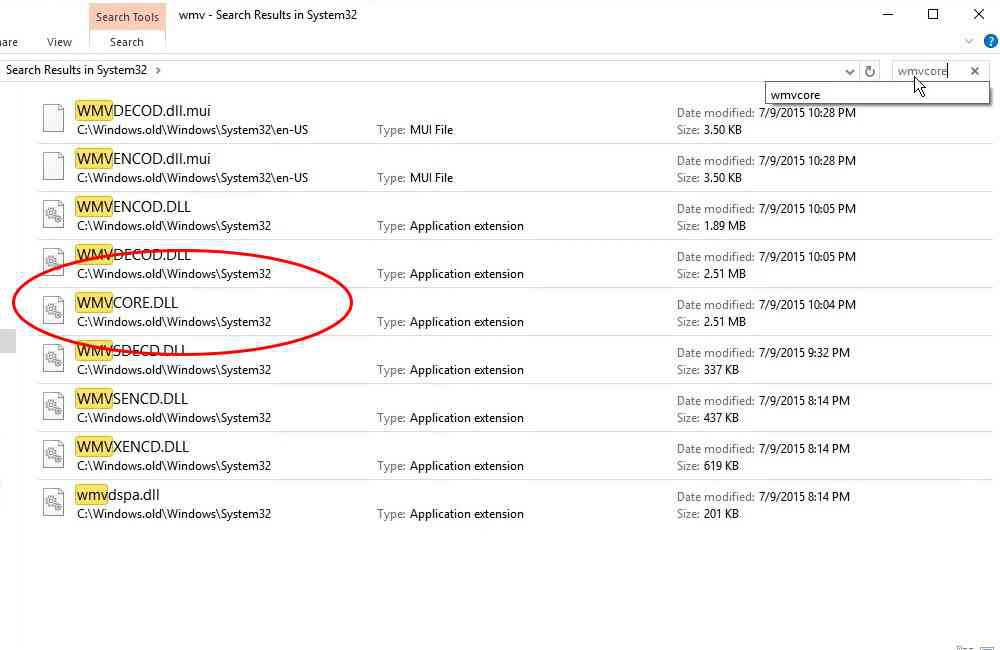The image size is (1000, 650).
Task: Click the 337 KB size value
Action: (721, 370)
